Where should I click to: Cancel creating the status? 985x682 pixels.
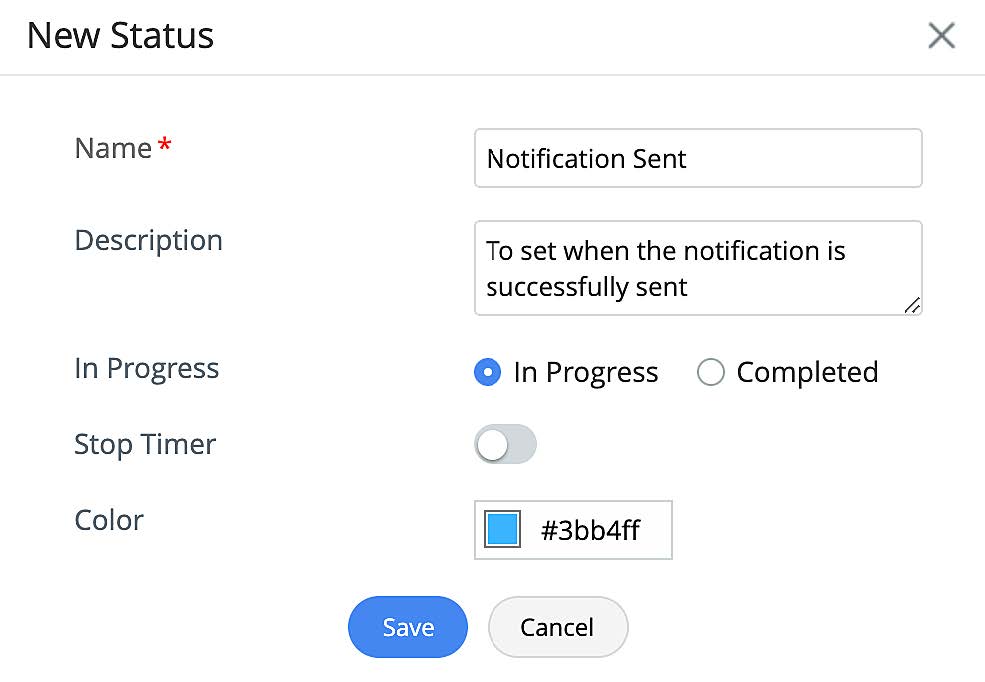coord(557,627)
